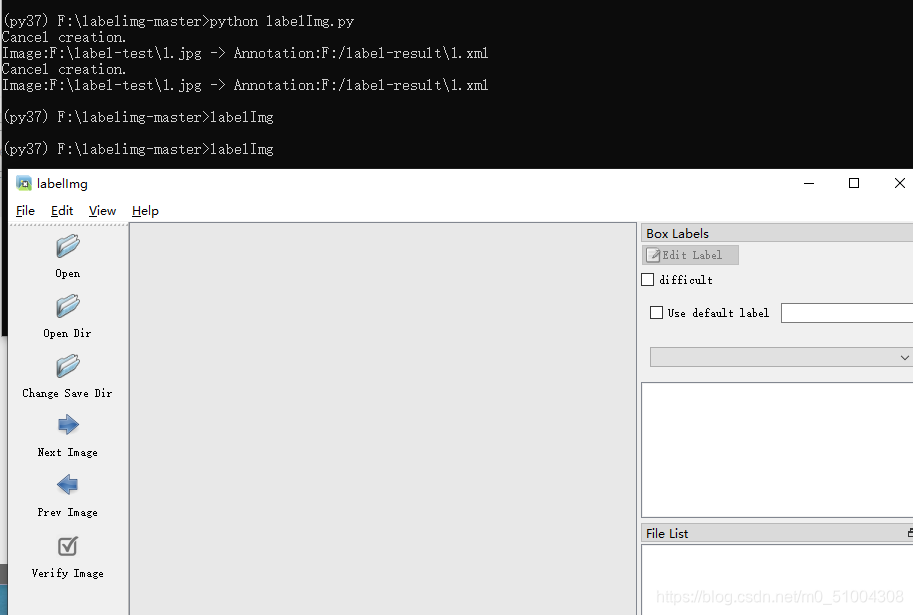Screen dimensions: 913x615
Task: Click the labelImg app icon in title bar
Action: point(24,183)
